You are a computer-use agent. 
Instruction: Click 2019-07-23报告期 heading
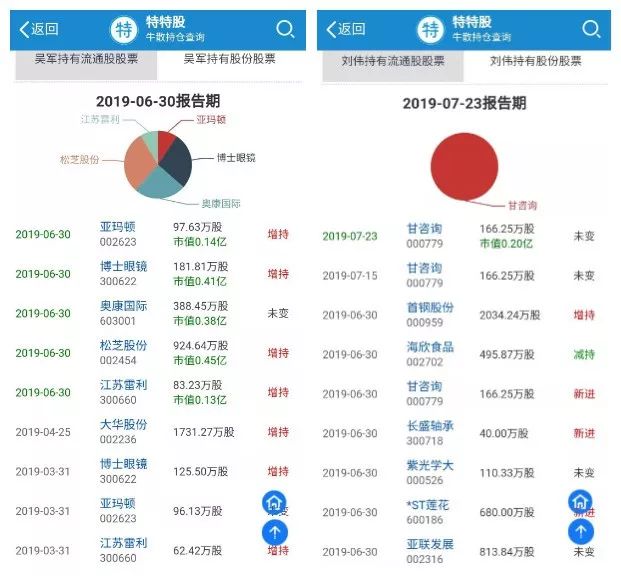(x=465, y=103)
